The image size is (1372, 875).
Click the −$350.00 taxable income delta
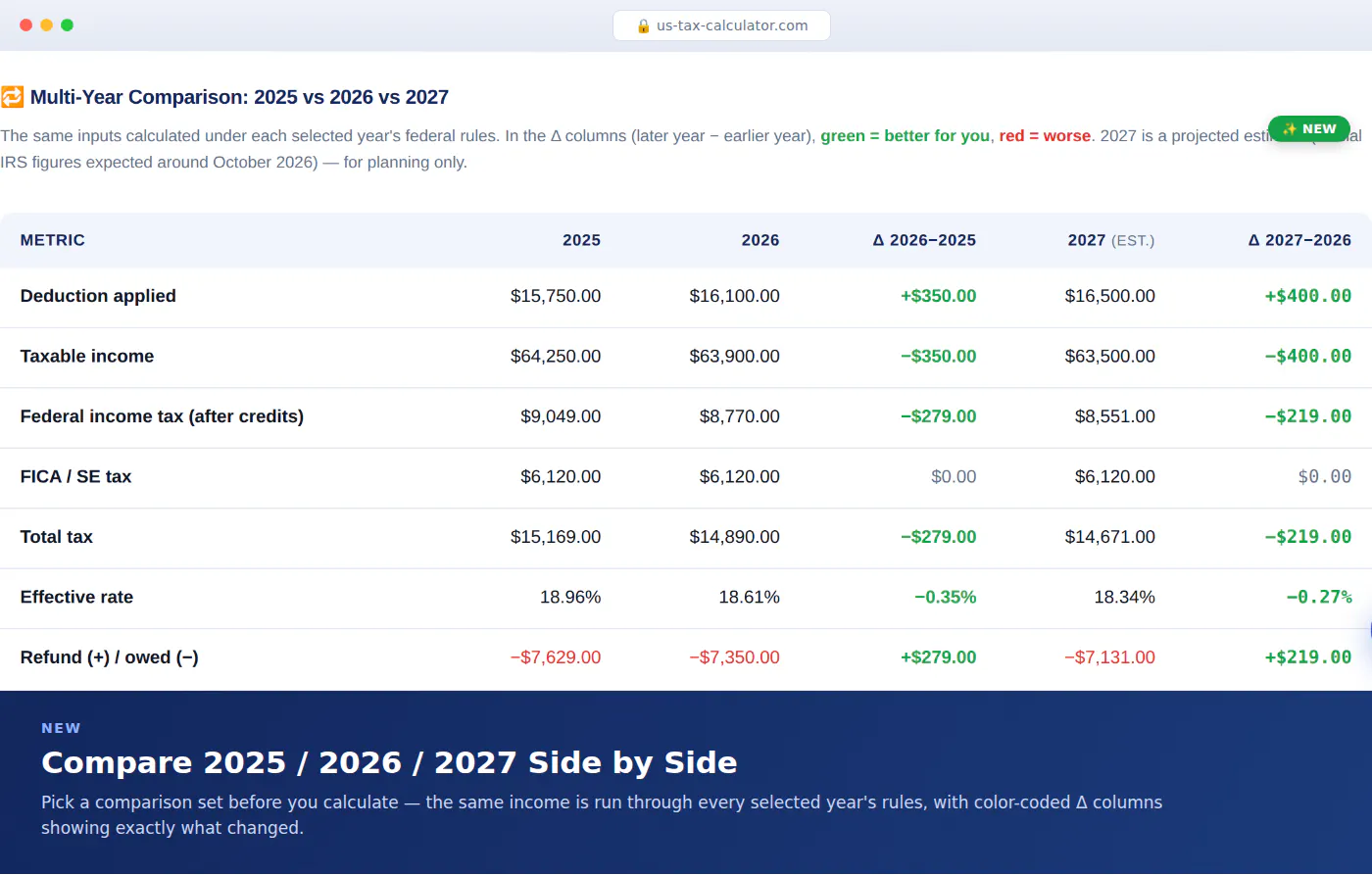[939, 356]
